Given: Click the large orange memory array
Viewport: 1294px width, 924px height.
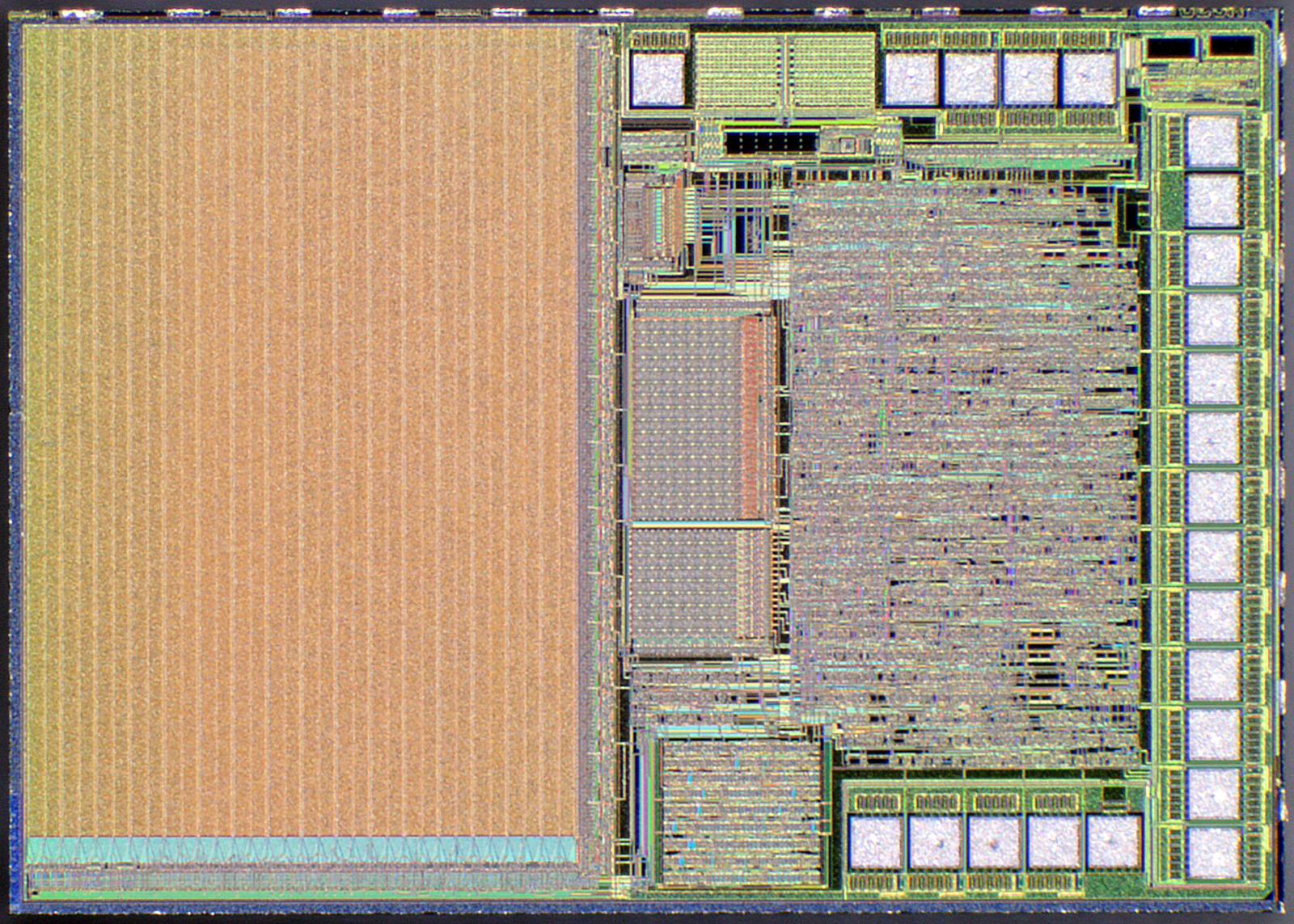Looking at the screenshot, I should (299, 428).
